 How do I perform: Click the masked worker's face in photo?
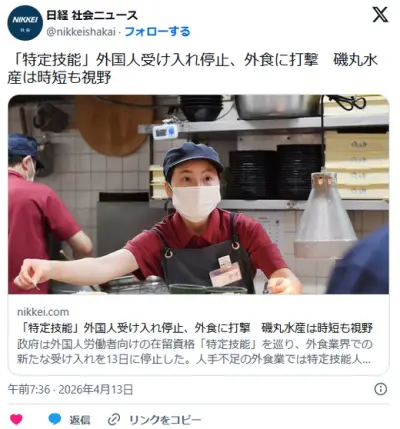(x=195, y=190)
